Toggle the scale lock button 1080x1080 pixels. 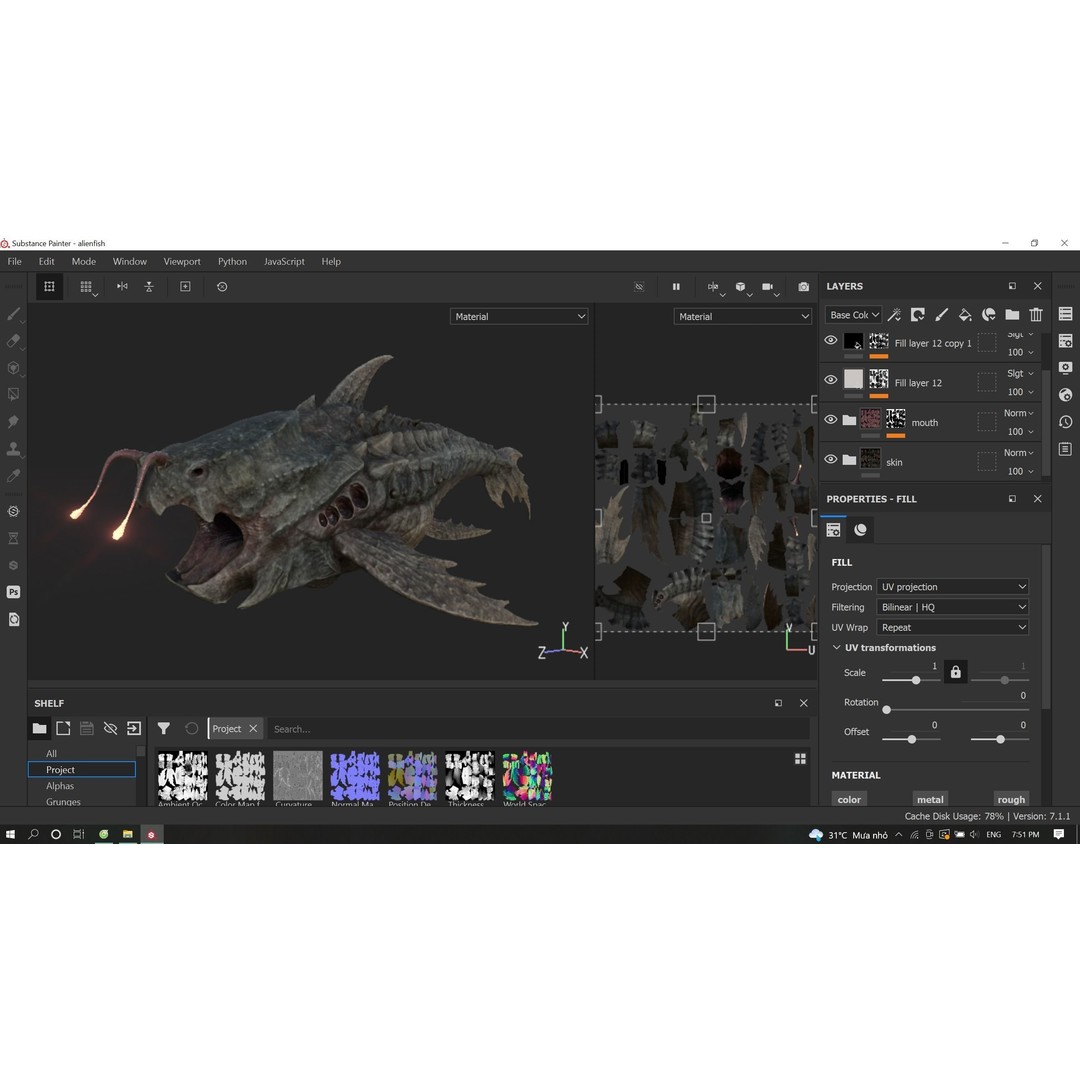[x=955, y=672]
